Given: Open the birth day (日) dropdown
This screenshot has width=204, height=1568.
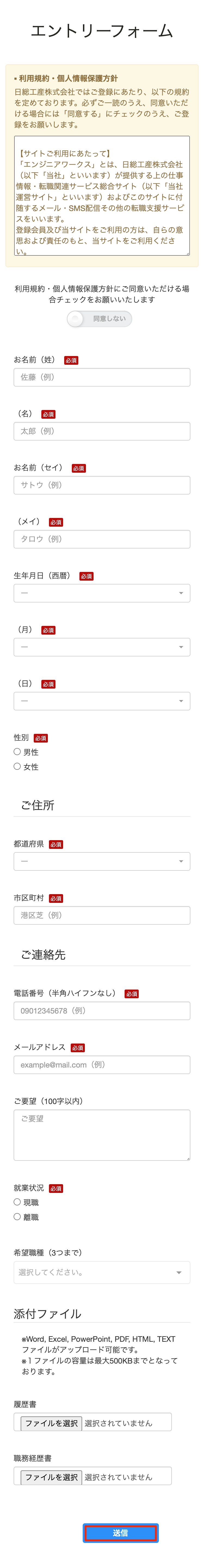Looking at the screenshot, I should [x=102, y=701].
